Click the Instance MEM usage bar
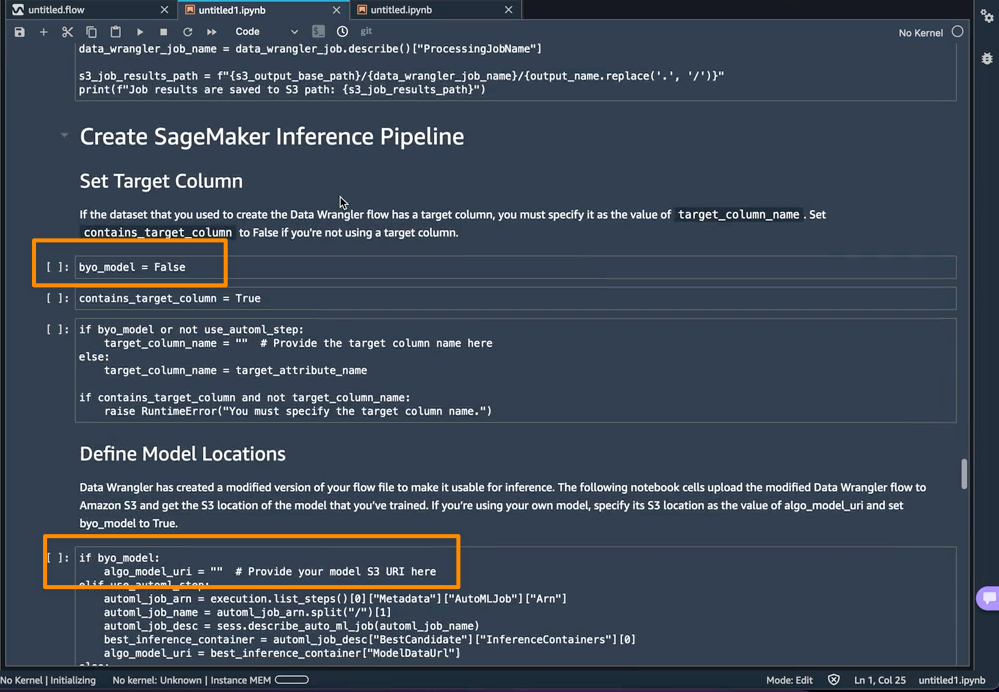 [292, 680]
